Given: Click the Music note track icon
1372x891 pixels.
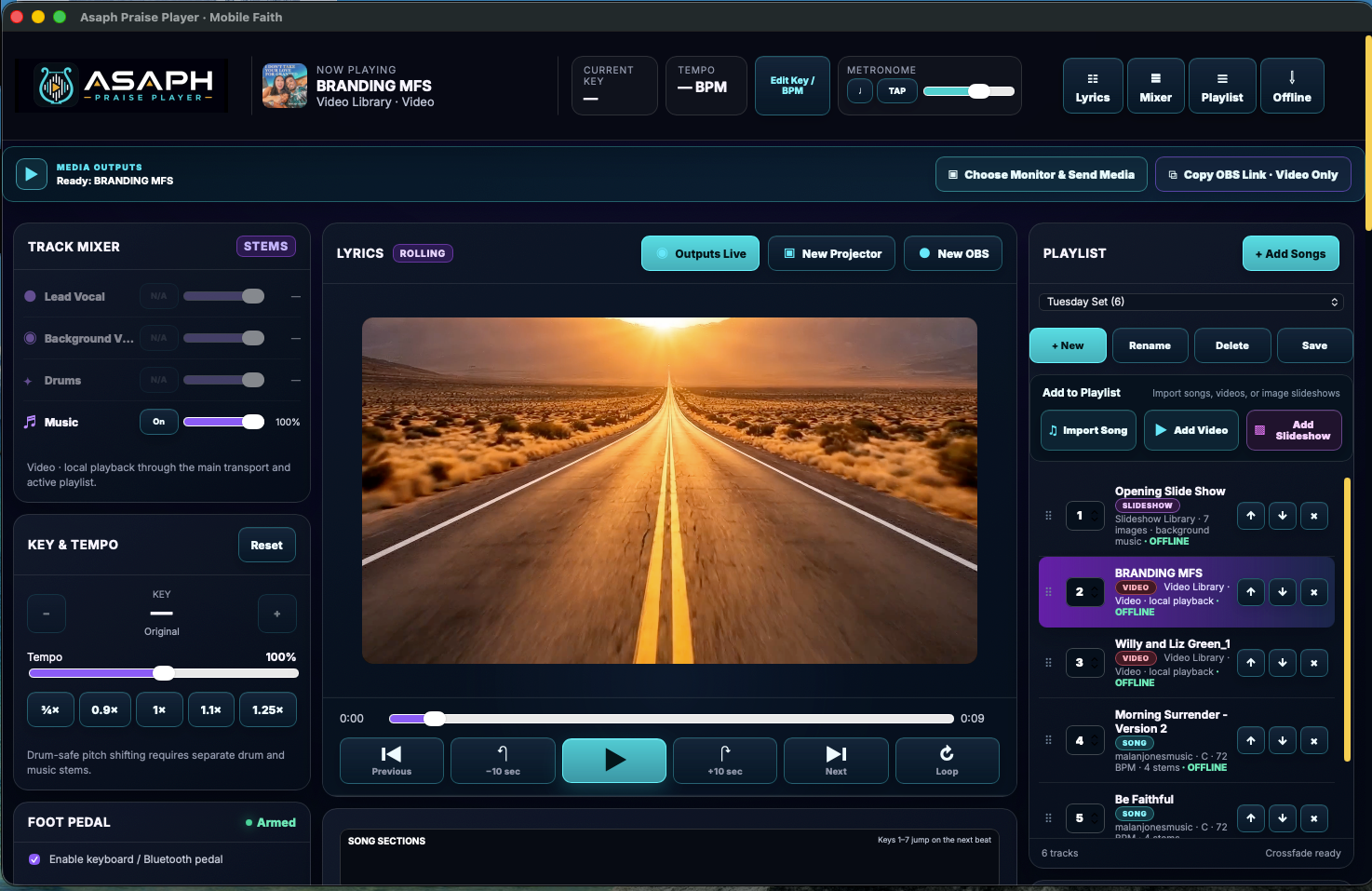Looking at the screenshot, I should (30, 422).
